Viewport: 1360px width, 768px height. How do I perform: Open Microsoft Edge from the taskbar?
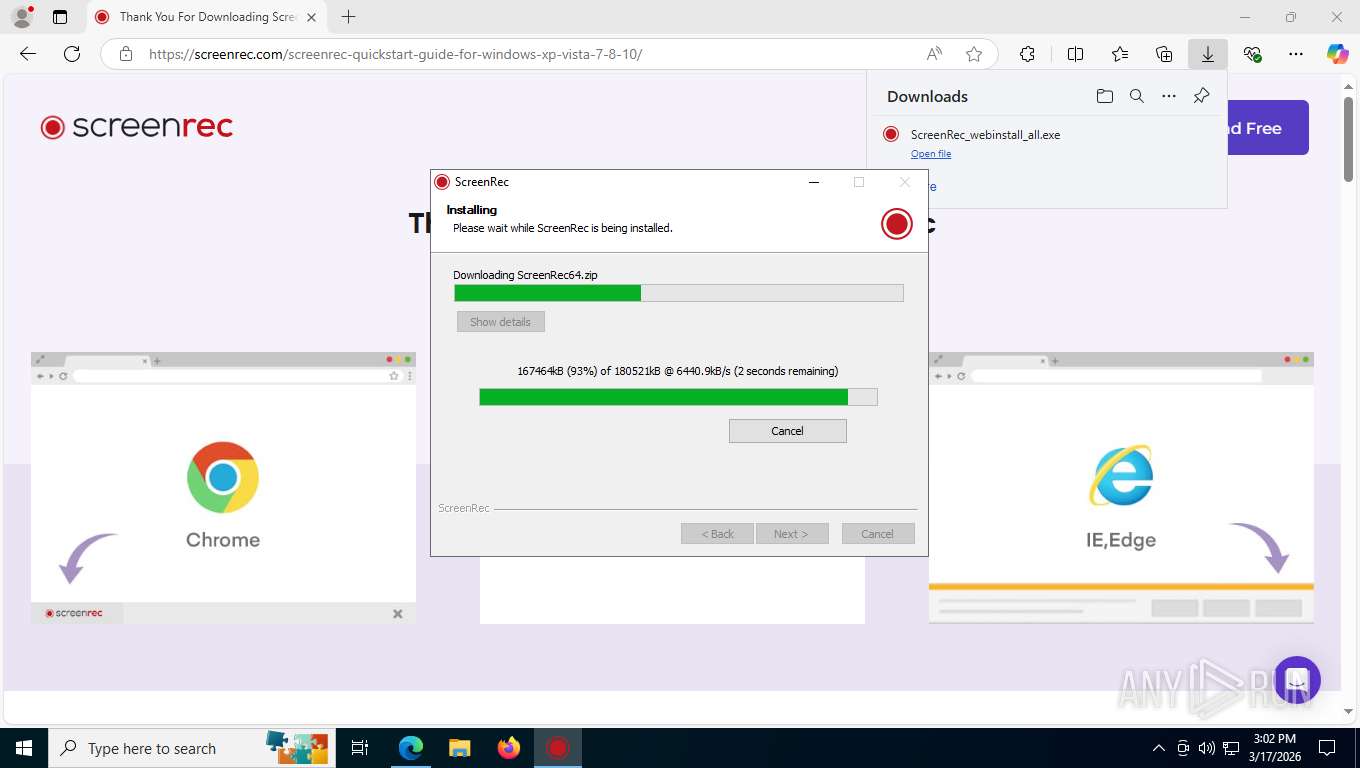[x=411, y=748]
